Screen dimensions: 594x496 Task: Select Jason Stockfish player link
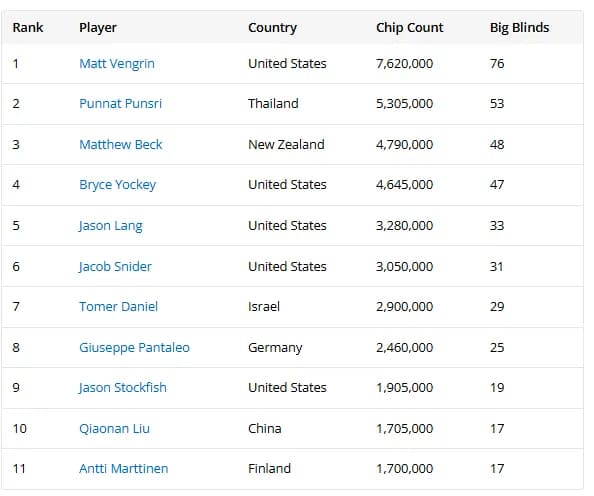(122, 388)
